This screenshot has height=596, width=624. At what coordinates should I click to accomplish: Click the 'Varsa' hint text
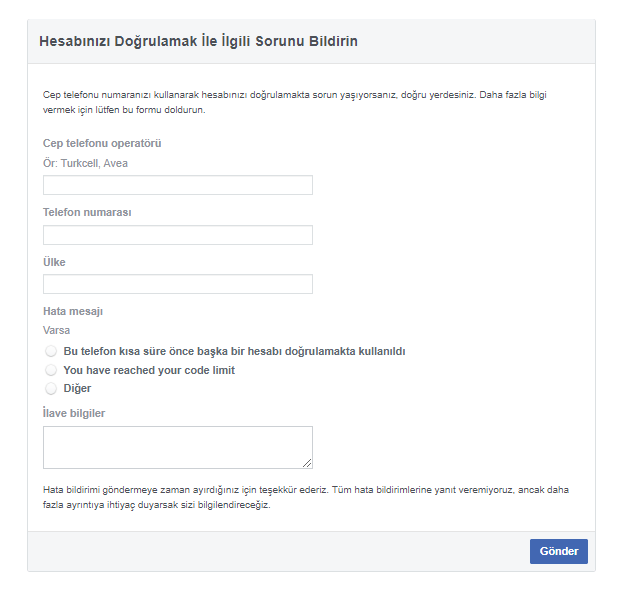point(56,330)
